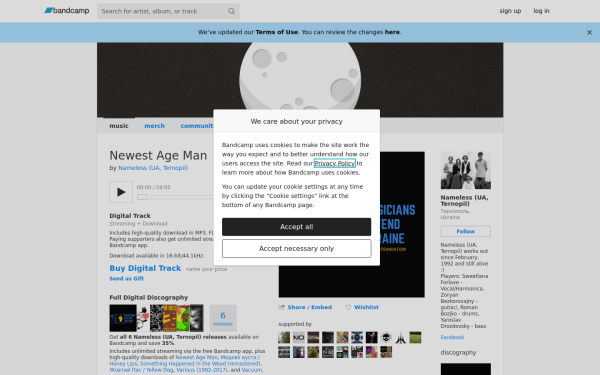
Task: Click the sidebar band name Nameless (UA, Ternopil)
Action: pyautogui.click(x=464, y=201)
